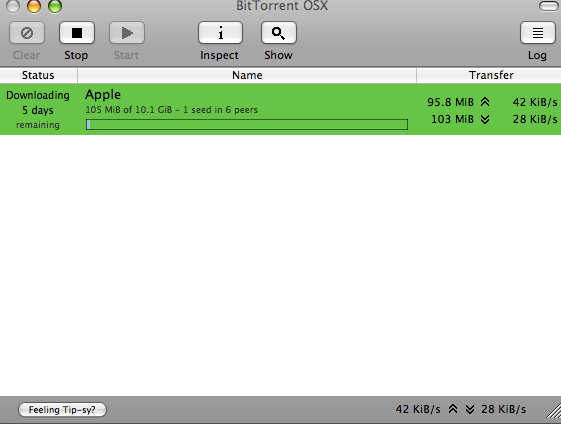Click the '105 MiB of 10.1 GiB' text
The width and height of the screenshot is (561, 424).
[x=129, y=110]
